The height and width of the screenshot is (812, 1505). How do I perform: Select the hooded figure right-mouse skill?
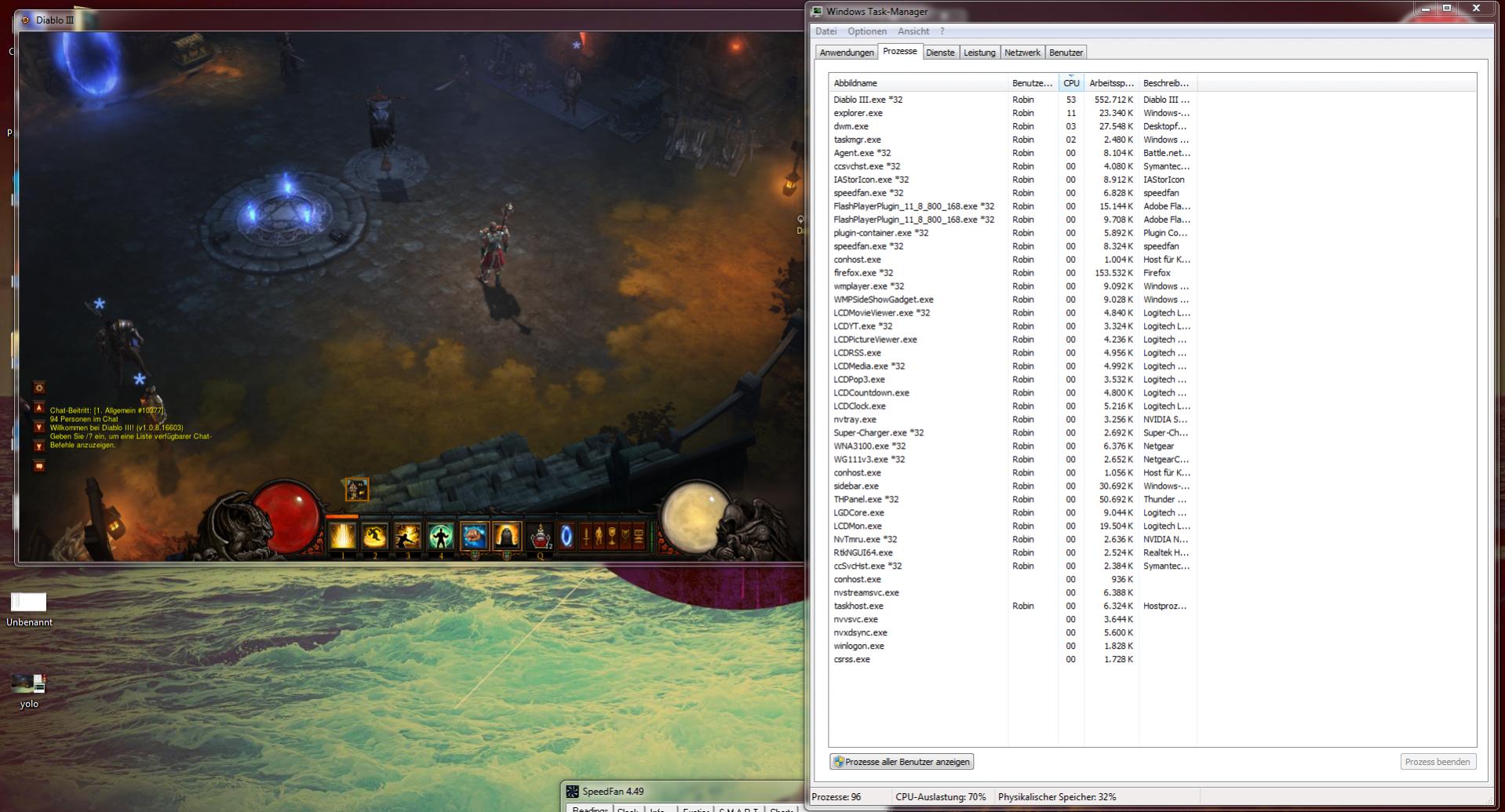click(x=507, y=537)
